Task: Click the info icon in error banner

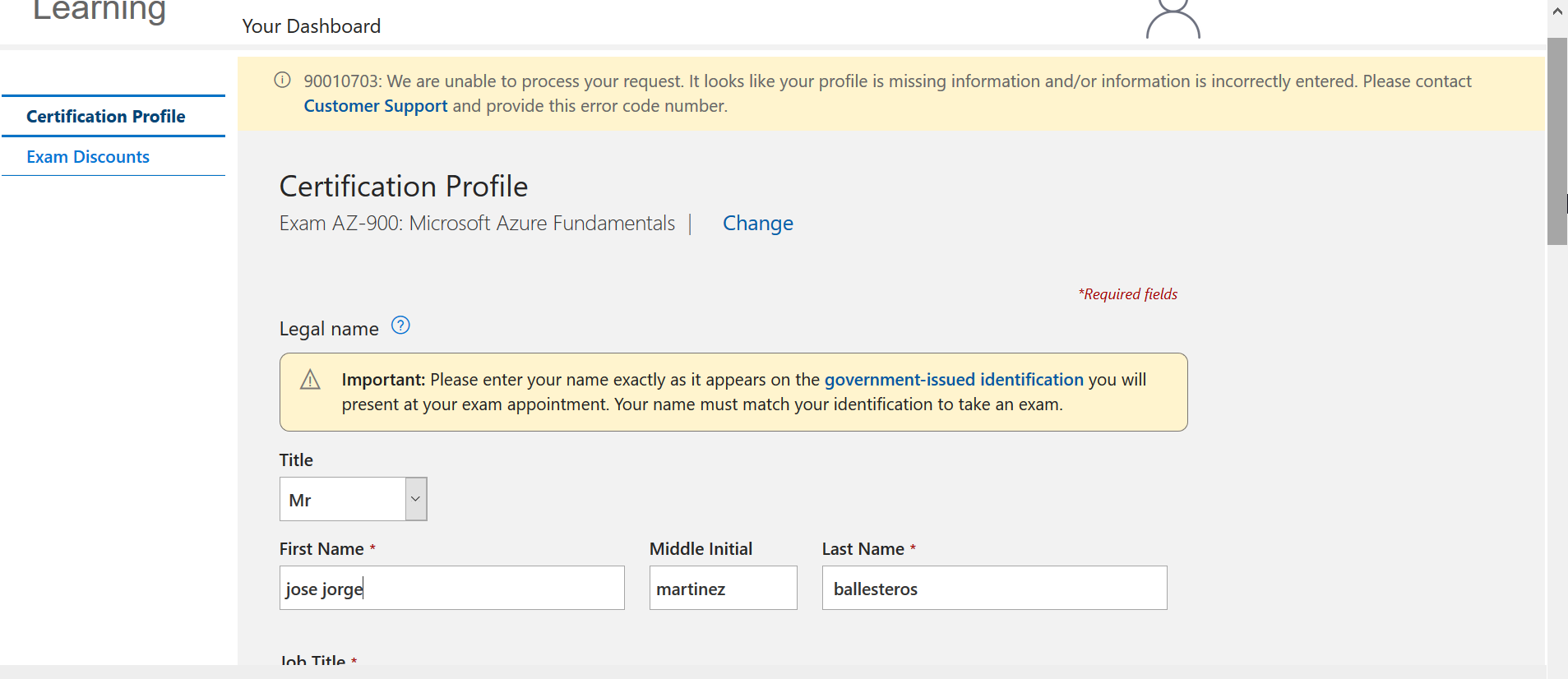Action: (282, 80)
